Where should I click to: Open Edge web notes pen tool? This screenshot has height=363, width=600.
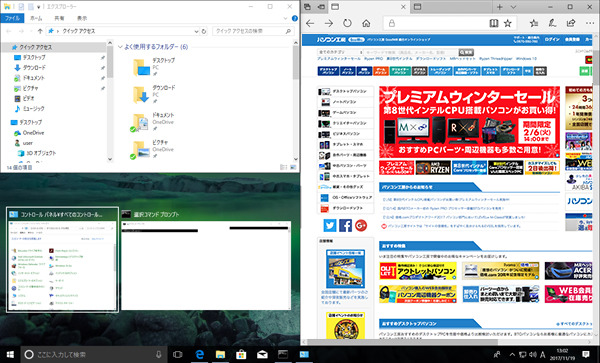tap(552, 23)
